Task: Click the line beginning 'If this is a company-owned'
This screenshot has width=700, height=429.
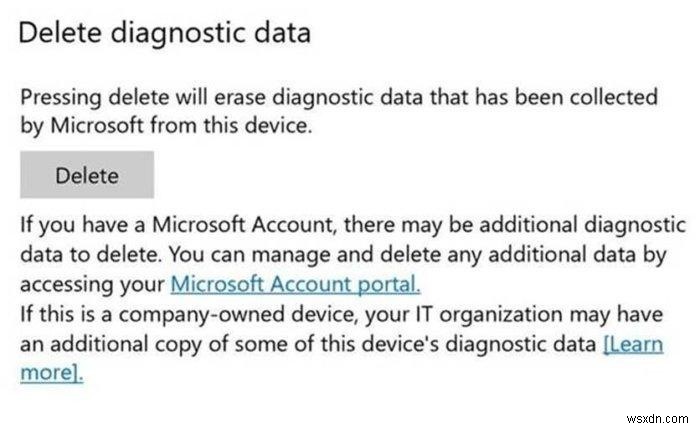Action: tap(336, 313)
